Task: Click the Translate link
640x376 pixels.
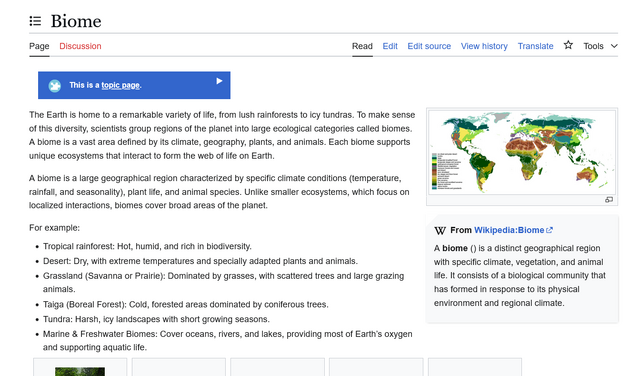Action: click(536, 46)
